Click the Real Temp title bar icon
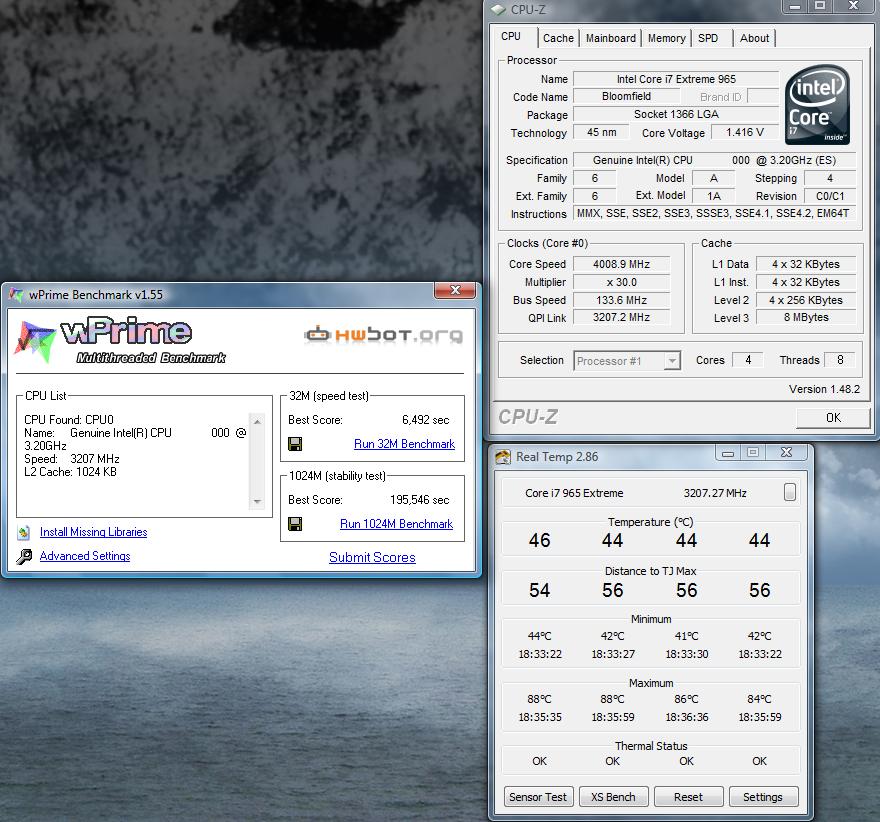 (x=503, y=457)
